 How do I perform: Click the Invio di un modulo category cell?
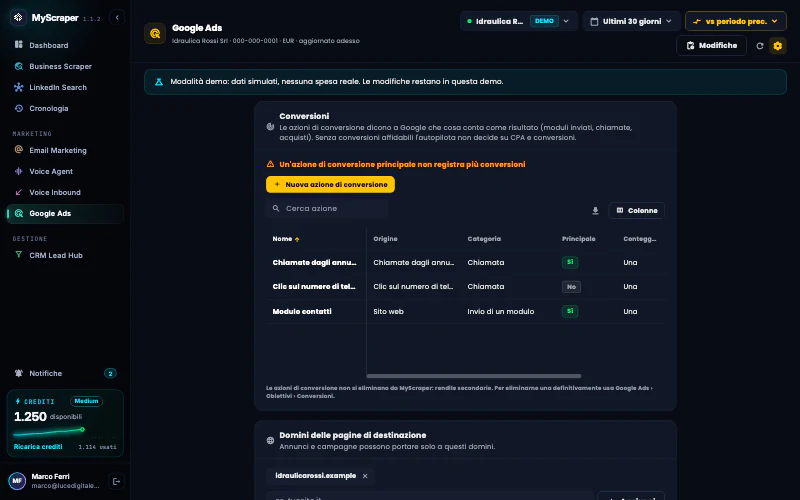coord(501,311)
